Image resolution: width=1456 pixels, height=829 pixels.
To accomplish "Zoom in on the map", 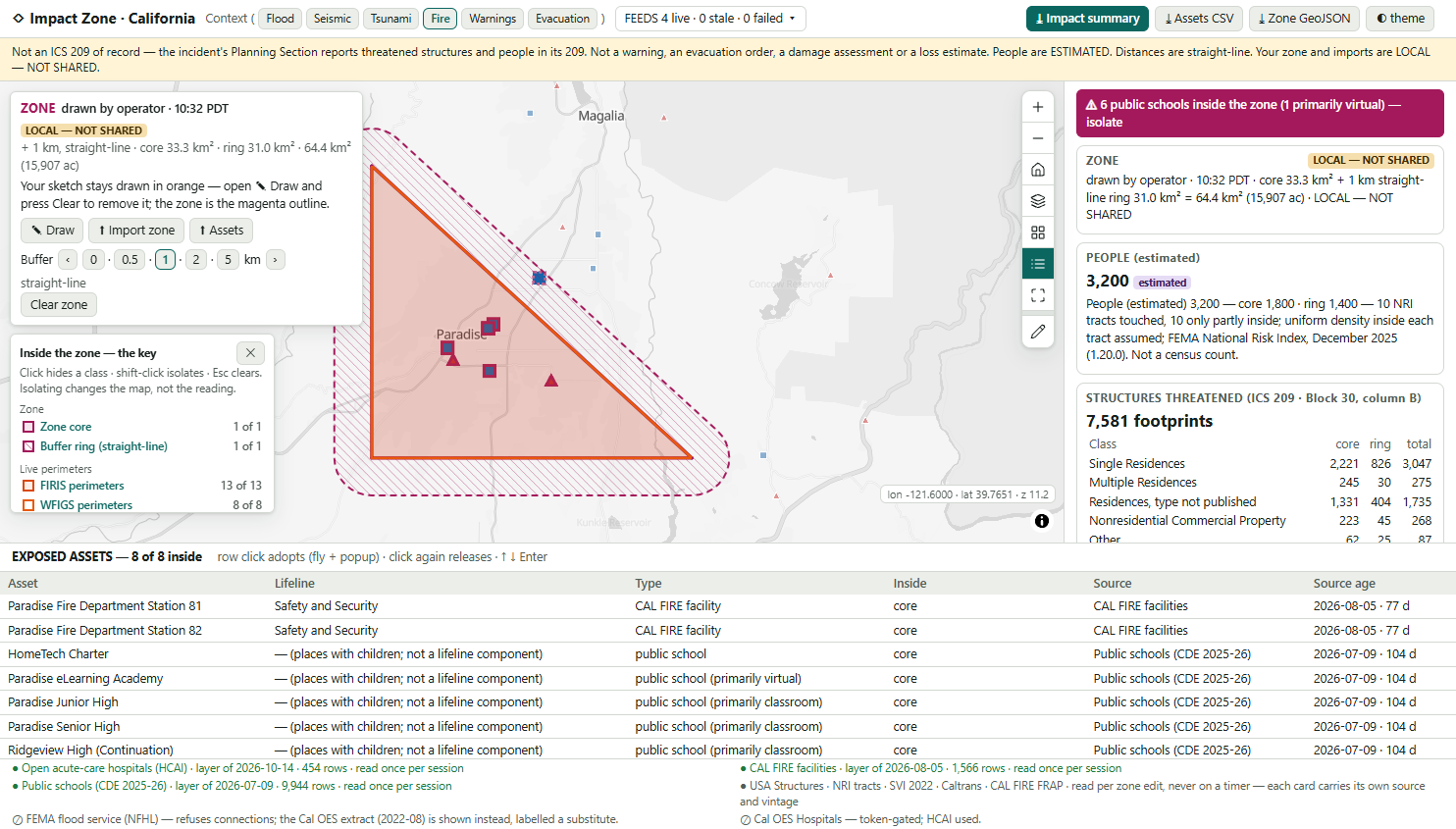I will pos(1038,107).
